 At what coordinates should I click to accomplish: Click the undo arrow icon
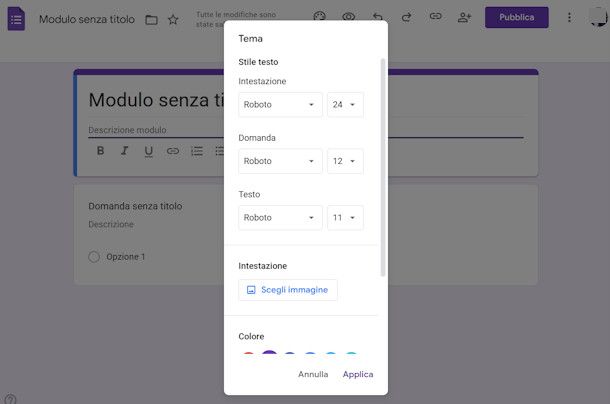pos(377,17)
